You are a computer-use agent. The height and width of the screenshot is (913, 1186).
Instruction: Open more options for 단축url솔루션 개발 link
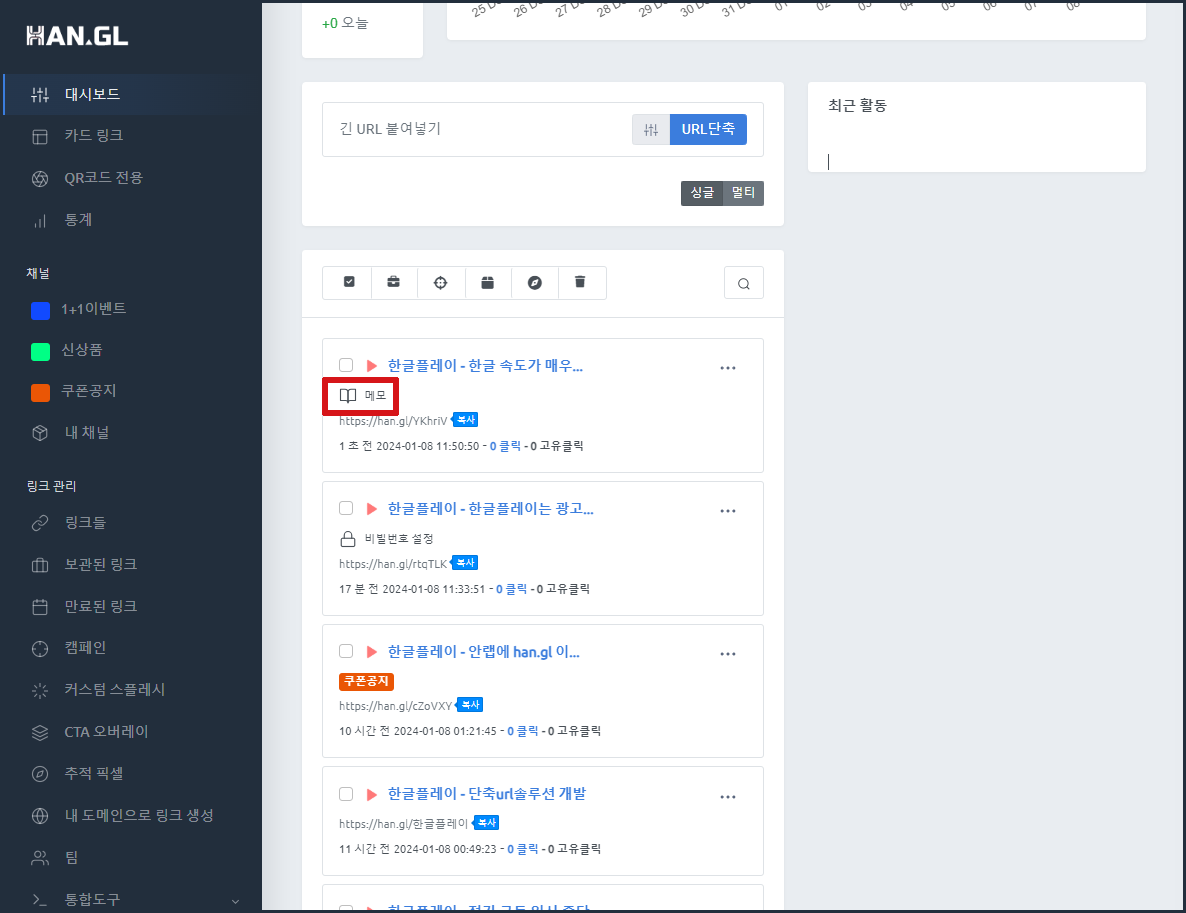pyautogui.click(x=728, y=797)
